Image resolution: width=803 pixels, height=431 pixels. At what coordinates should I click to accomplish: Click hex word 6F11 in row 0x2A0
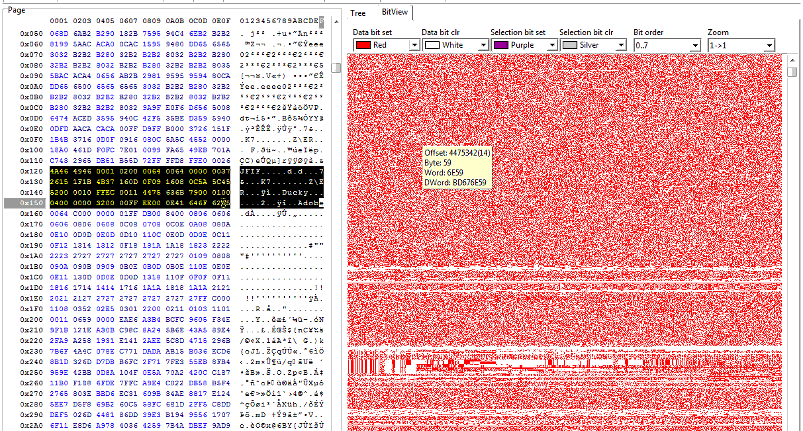click(58, 425)
